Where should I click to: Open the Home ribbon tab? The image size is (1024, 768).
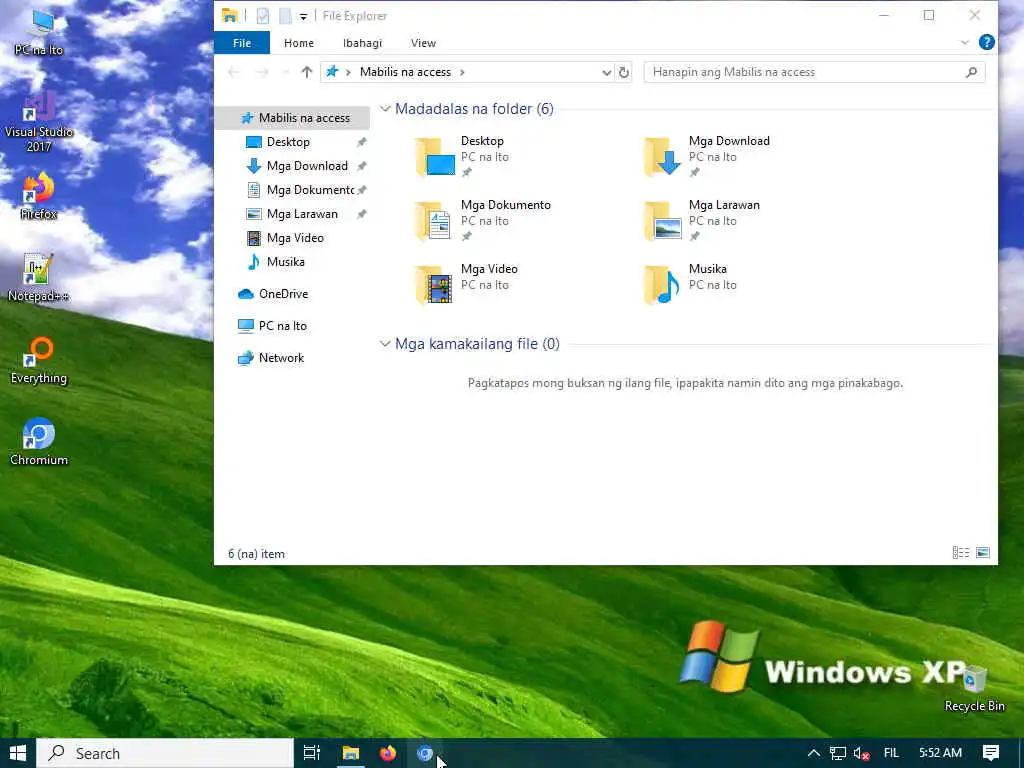click(298, 43)
